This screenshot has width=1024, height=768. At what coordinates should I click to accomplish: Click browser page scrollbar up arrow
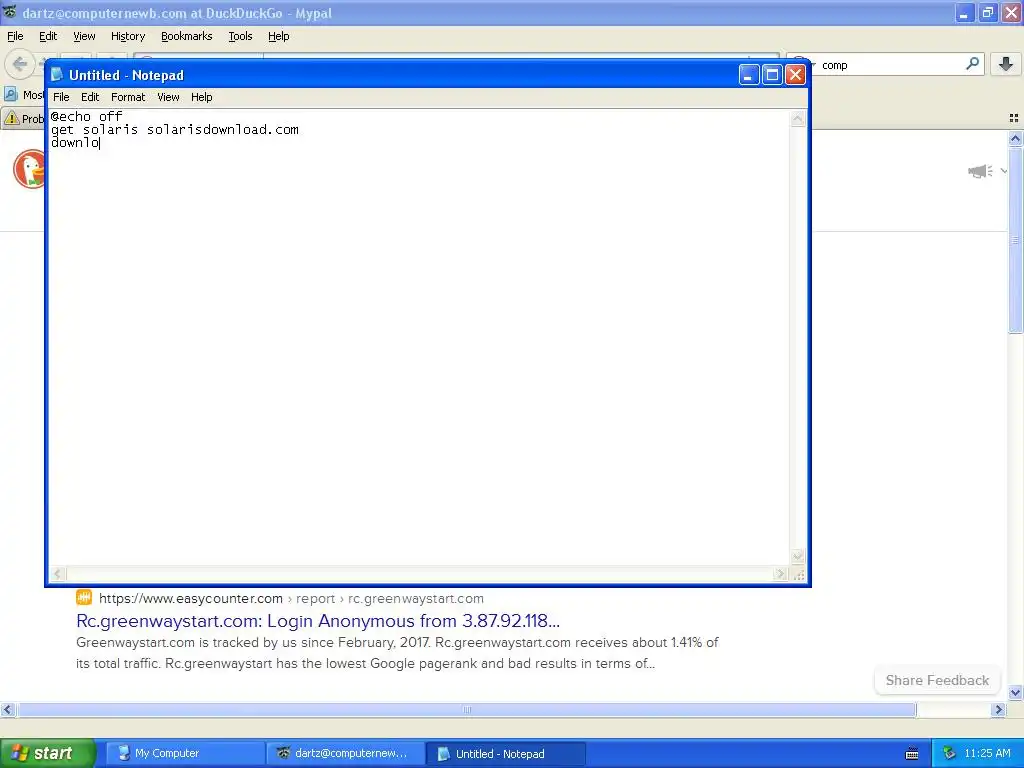(1015, 138)
